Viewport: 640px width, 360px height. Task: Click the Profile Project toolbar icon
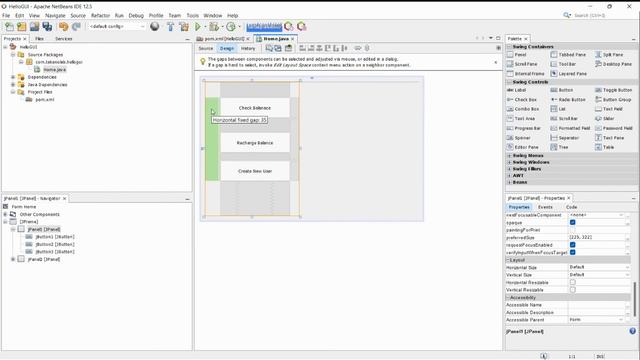tap(231, 27)
